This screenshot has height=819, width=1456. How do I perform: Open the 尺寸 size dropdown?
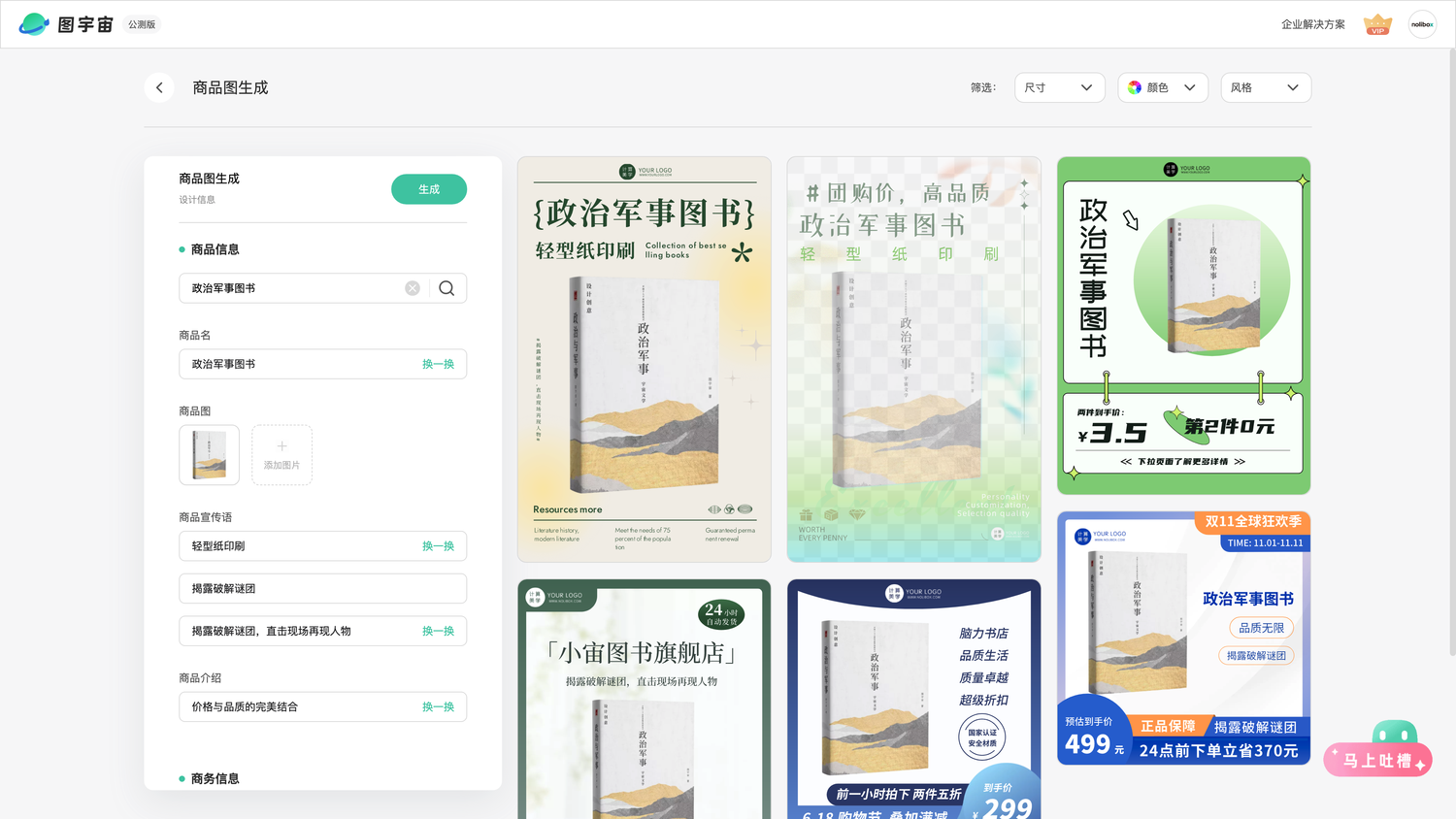click(x=1059, y=87)
